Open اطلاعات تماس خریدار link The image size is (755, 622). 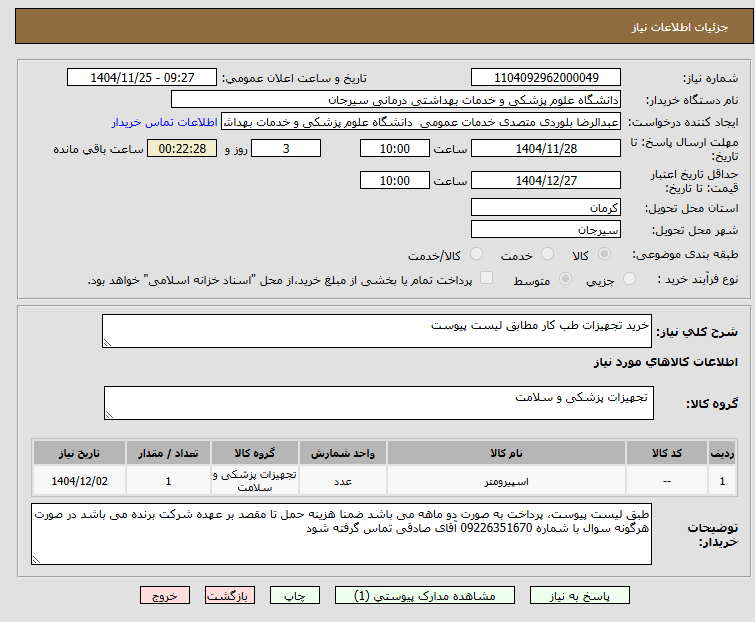(165, 122)
